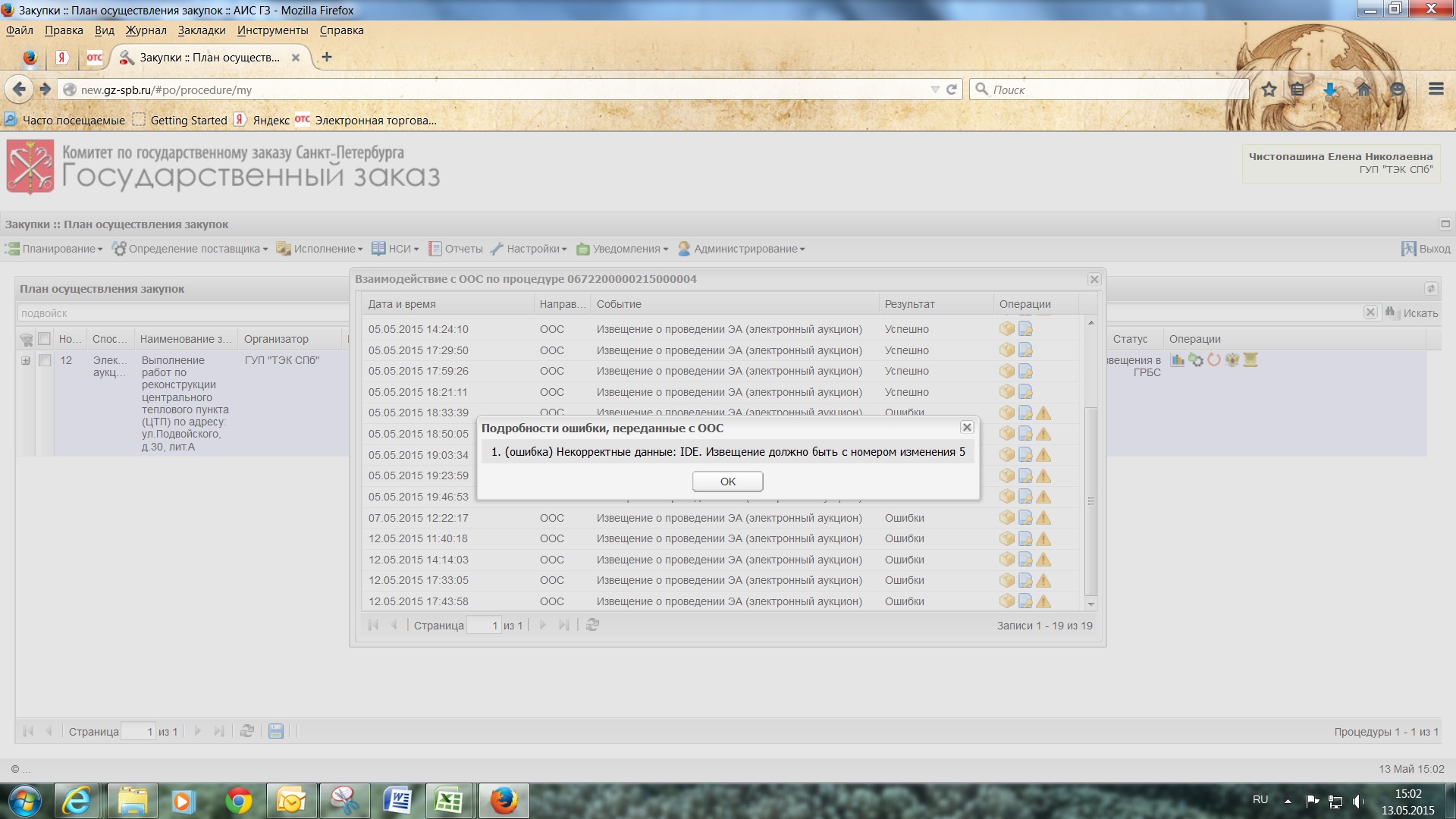
Task: Click bar chart operation icon in procedure row
Action: 1177,360
